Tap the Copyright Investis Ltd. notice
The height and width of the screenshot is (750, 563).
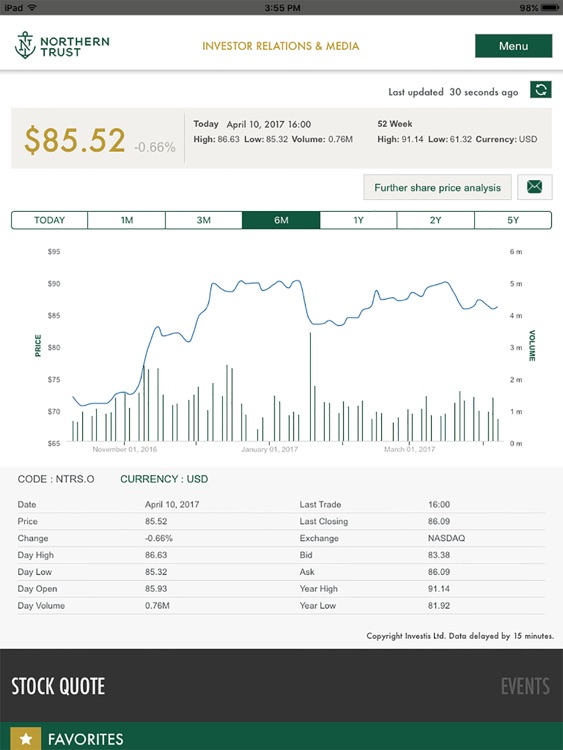click(460, 636)
